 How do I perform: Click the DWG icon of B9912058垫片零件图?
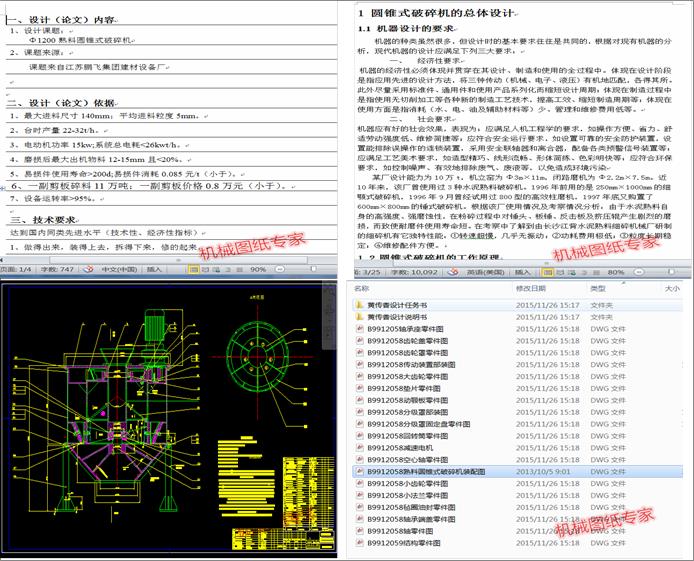[360, 388]
